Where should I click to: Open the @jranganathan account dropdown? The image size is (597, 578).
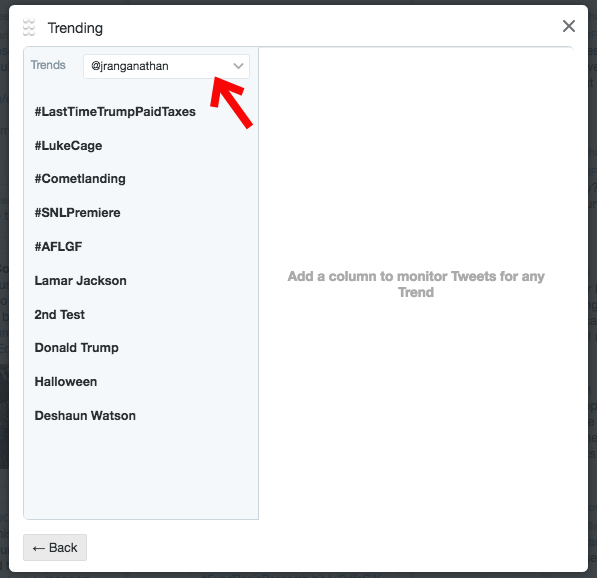166,67
